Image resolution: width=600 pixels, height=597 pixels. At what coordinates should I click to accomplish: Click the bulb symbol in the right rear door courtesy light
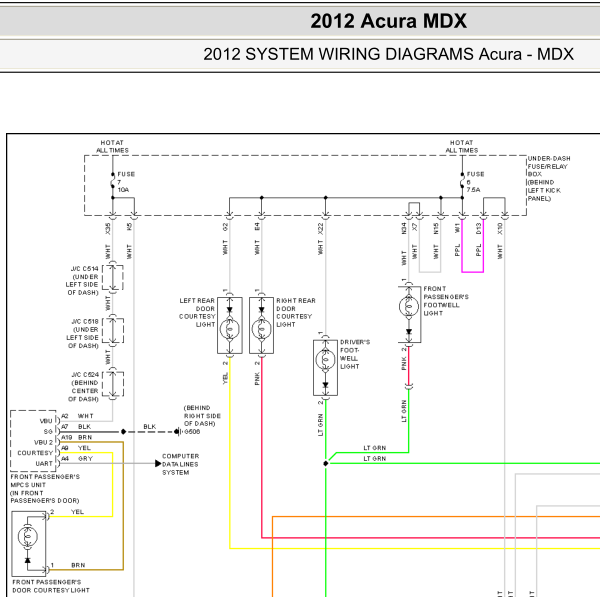pyautogui.click(x=261, y=329)
